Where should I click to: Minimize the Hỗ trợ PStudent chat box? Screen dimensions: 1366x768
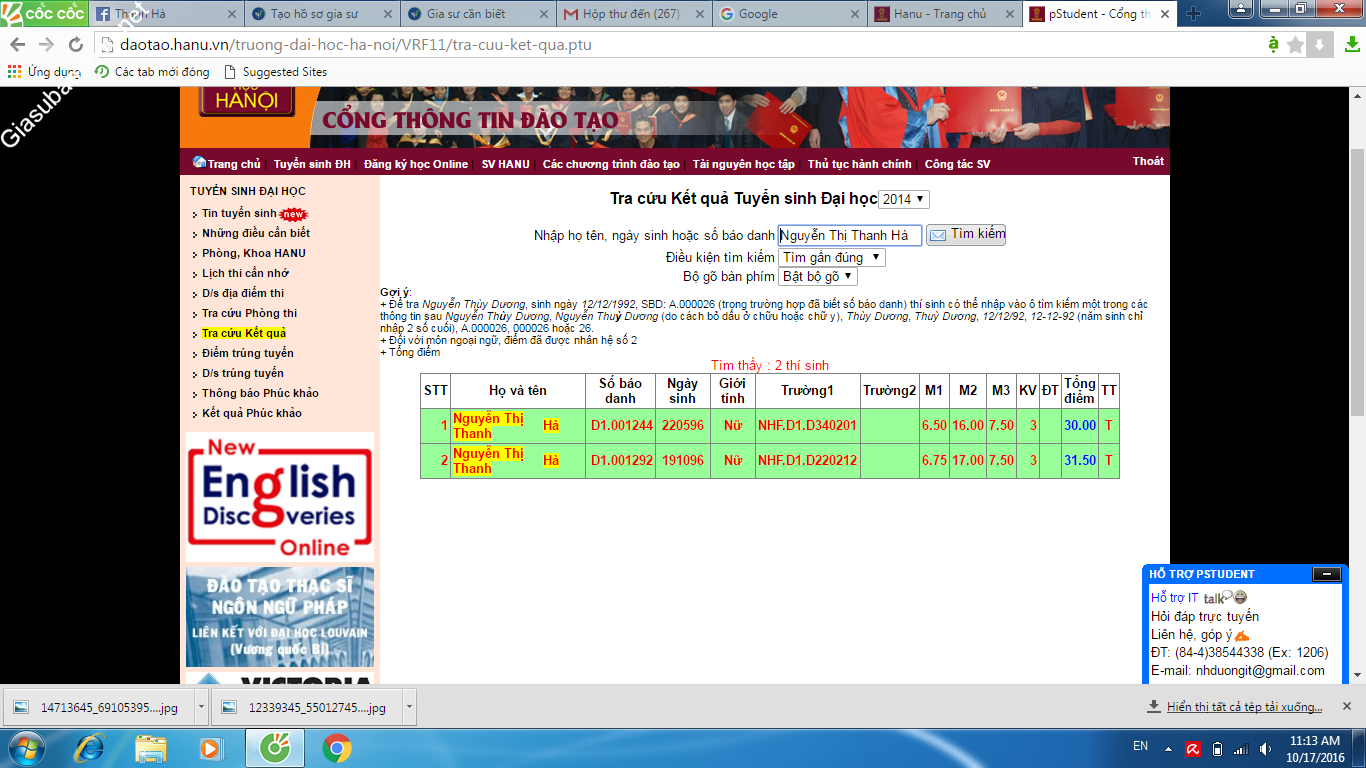click(x=1326, y=574)
